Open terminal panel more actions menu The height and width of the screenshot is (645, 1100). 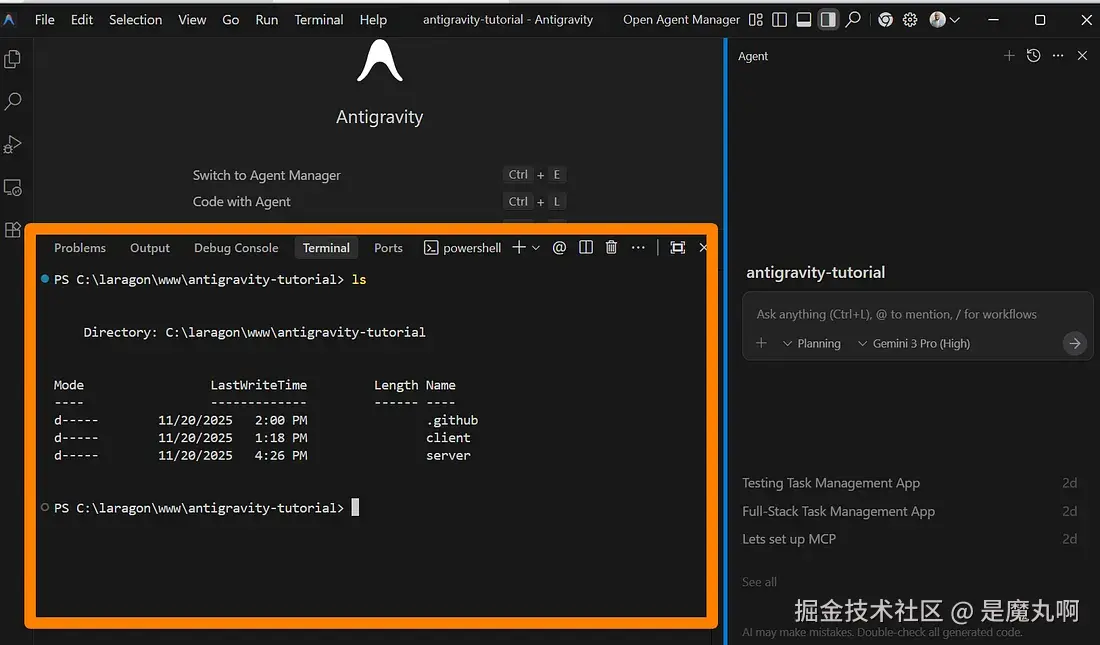[638, 247]
